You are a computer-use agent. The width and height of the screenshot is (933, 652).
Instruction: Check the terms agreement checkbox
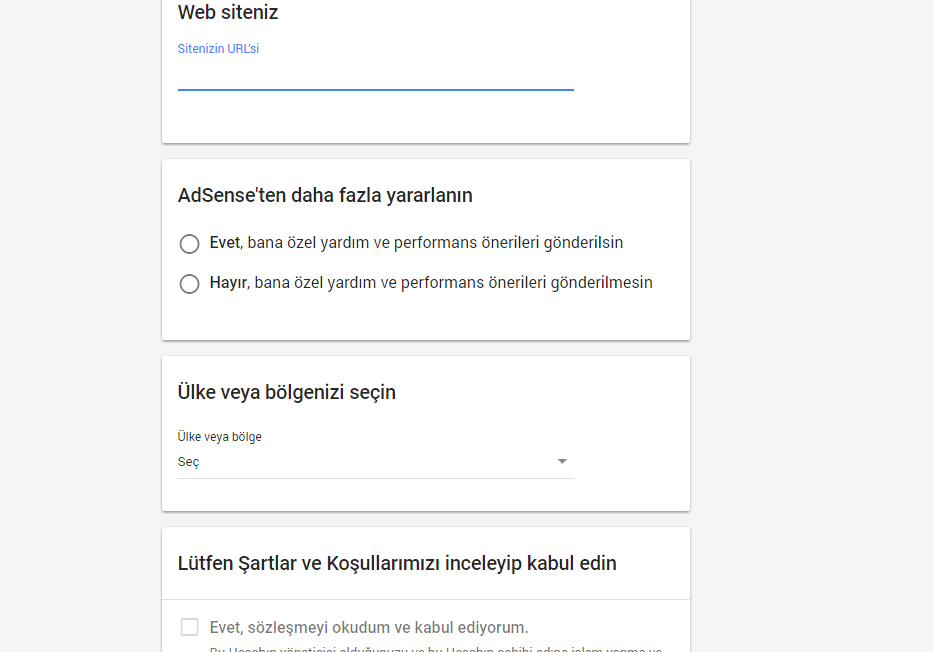(189, 627)
